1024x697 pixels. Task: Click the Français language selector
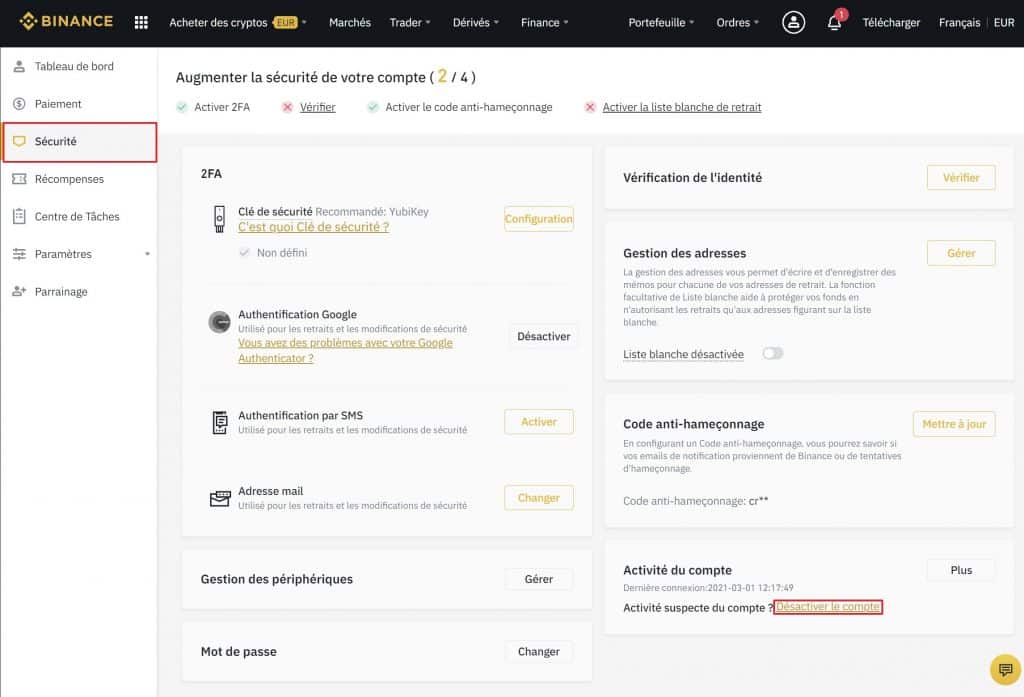pyautogui.click(x=958, y=21)
